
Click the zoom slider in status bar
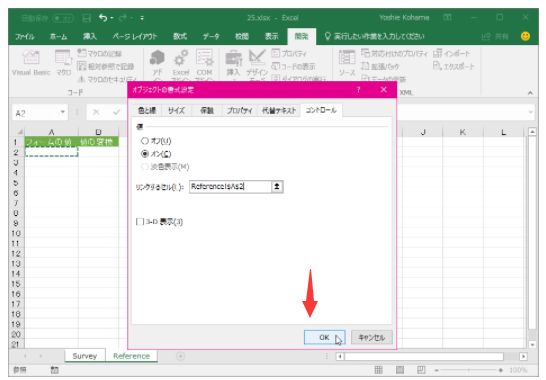469,370
